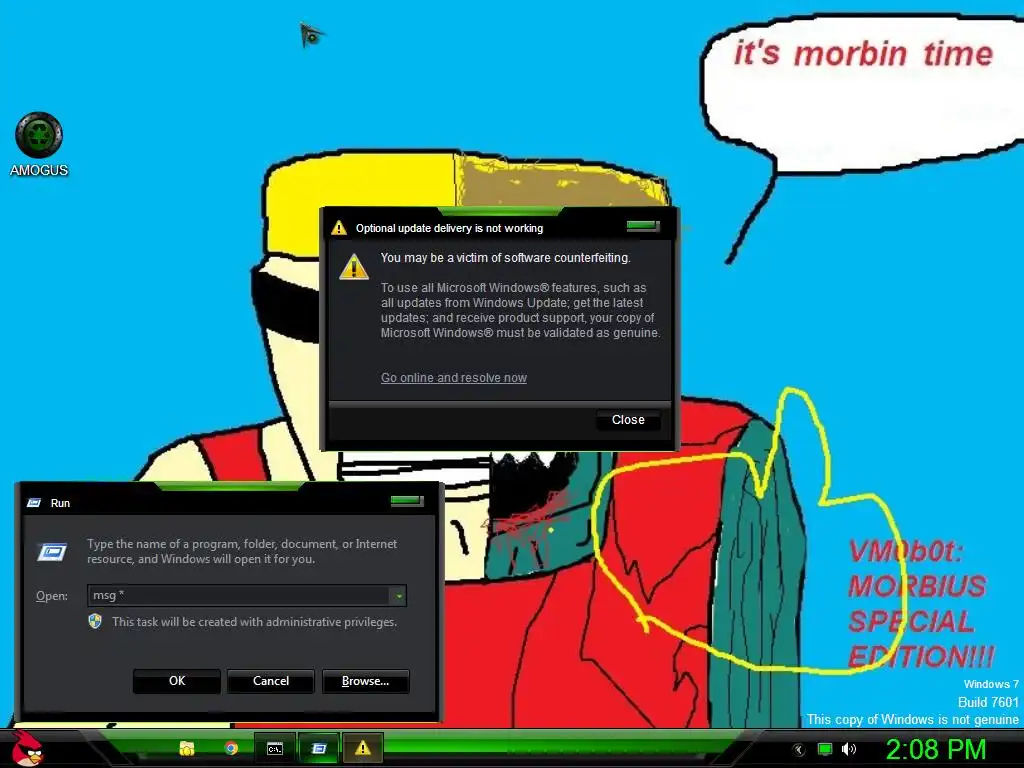Launch Google Chrome from the taskbar

coord(231,748)
